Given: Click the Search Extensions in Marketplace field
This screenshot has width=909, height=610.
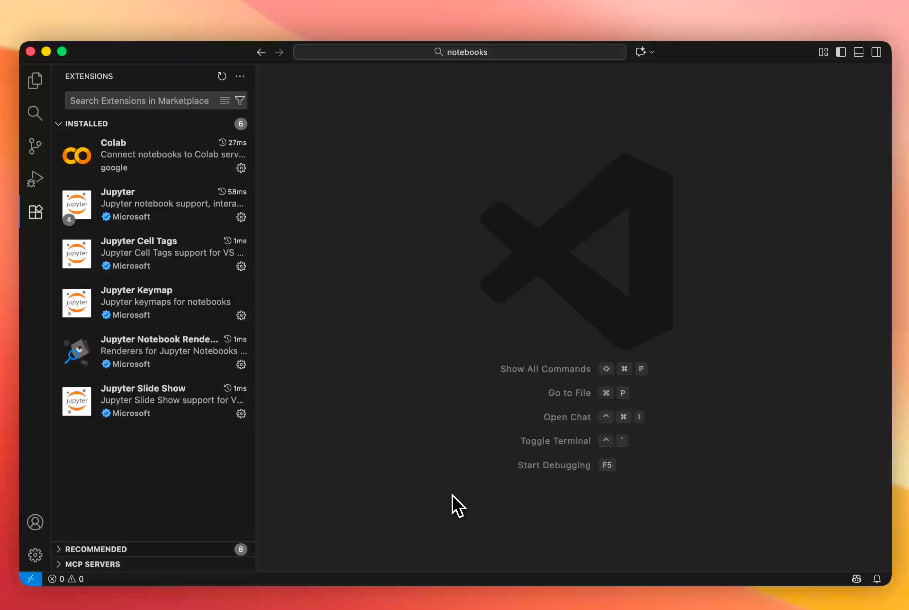Looking at the screenshot, I should point(139,101).
